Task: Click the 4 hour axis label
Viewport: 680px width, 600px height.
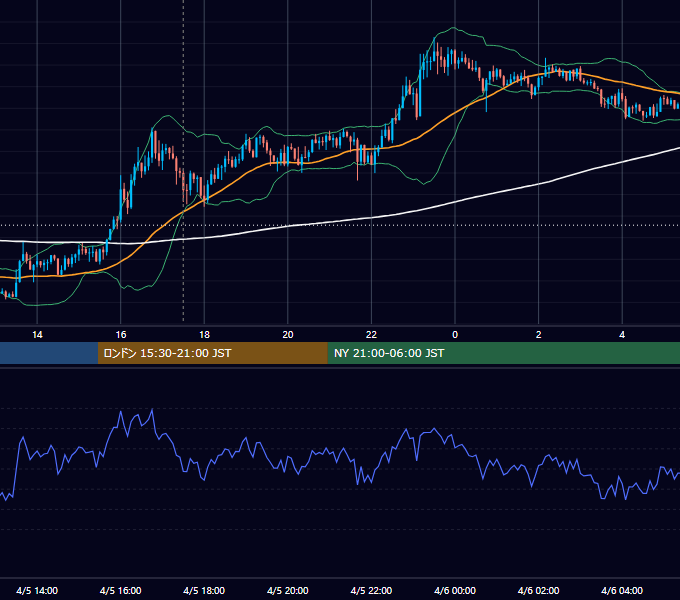Action: 622,335
